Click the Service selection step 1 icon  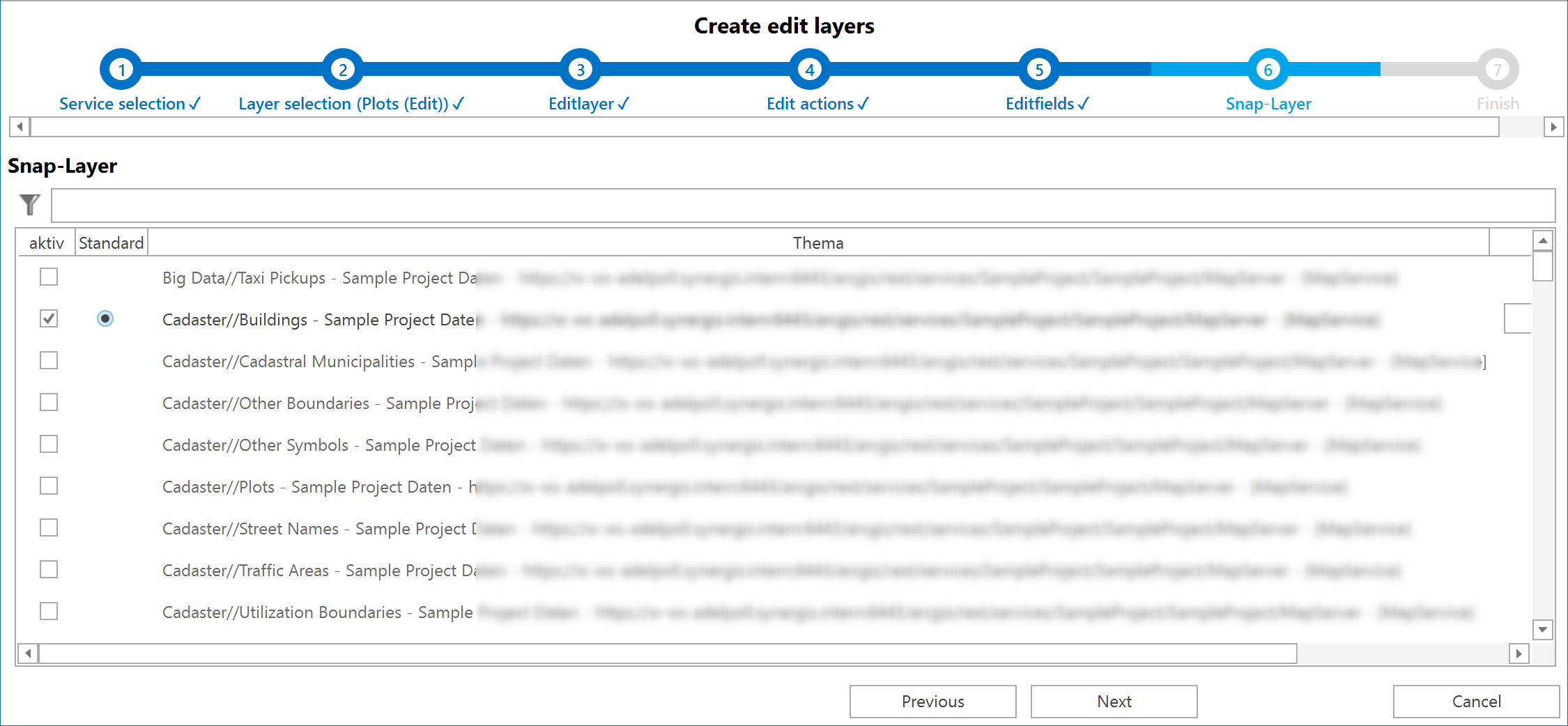pyautogui.click(x=121, y=69)
